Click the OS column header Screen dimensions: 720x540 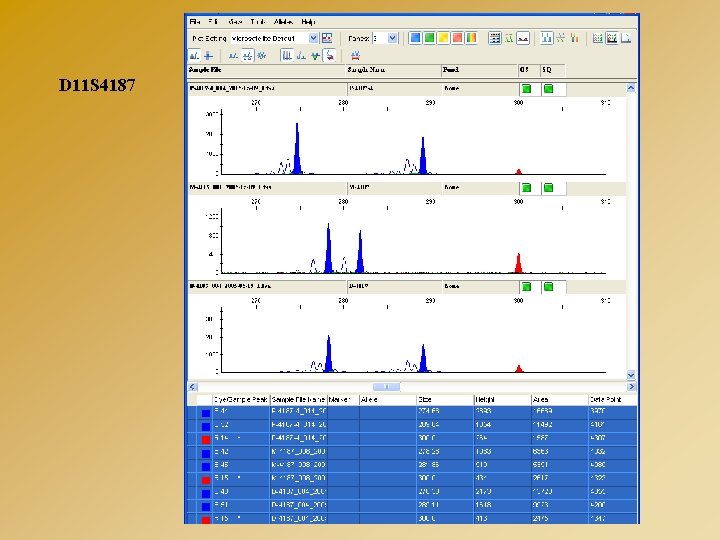(529, 70)
